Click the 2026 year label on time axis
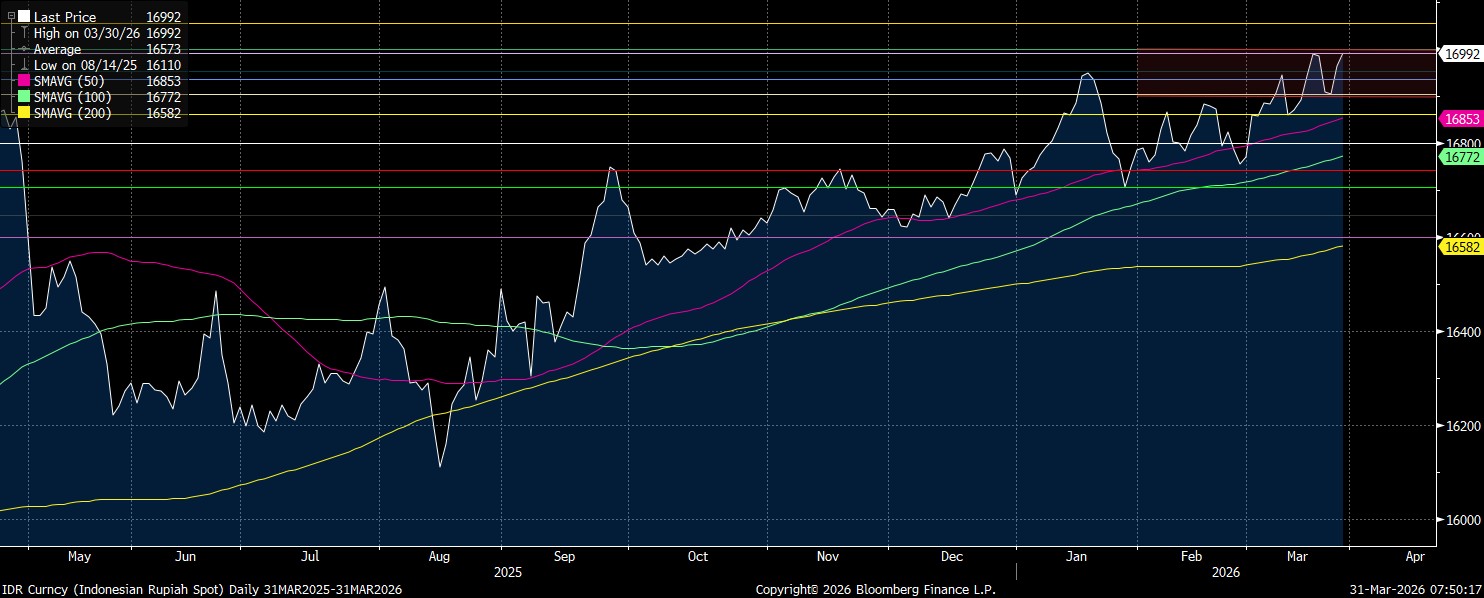This screenshot has height=598, width=1484. pyautogui.click(x=1225, y=573)
